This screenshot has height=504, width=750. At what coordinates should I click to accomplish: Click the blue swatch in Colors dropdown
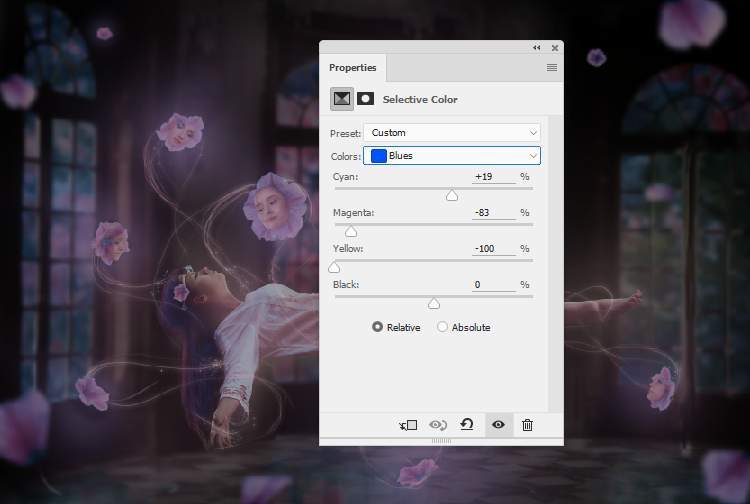379,156
